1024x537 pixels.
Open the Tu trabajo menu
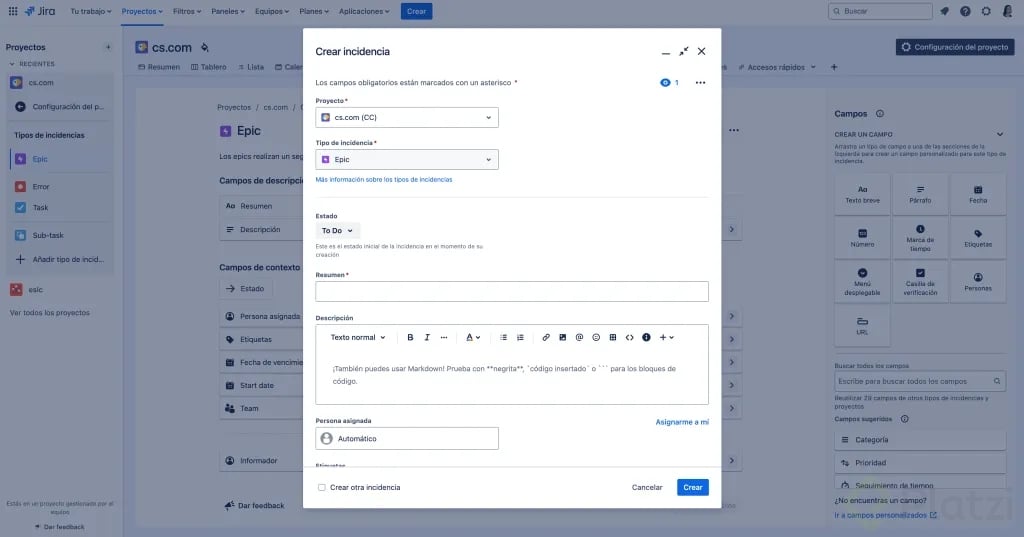(x=90, y=11)
